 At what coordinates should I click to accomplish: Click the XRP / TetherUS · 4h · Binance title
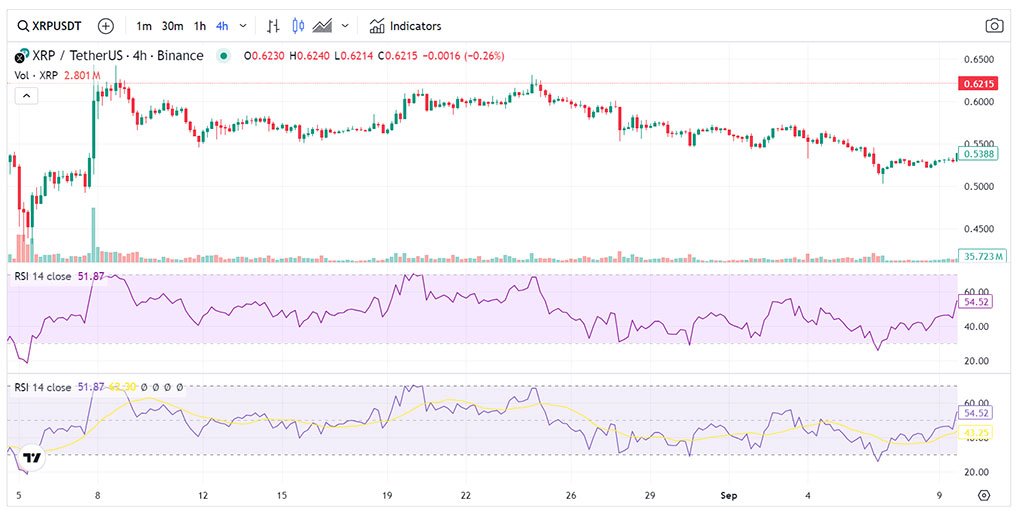pyautogui.click(x=118, y=56)
